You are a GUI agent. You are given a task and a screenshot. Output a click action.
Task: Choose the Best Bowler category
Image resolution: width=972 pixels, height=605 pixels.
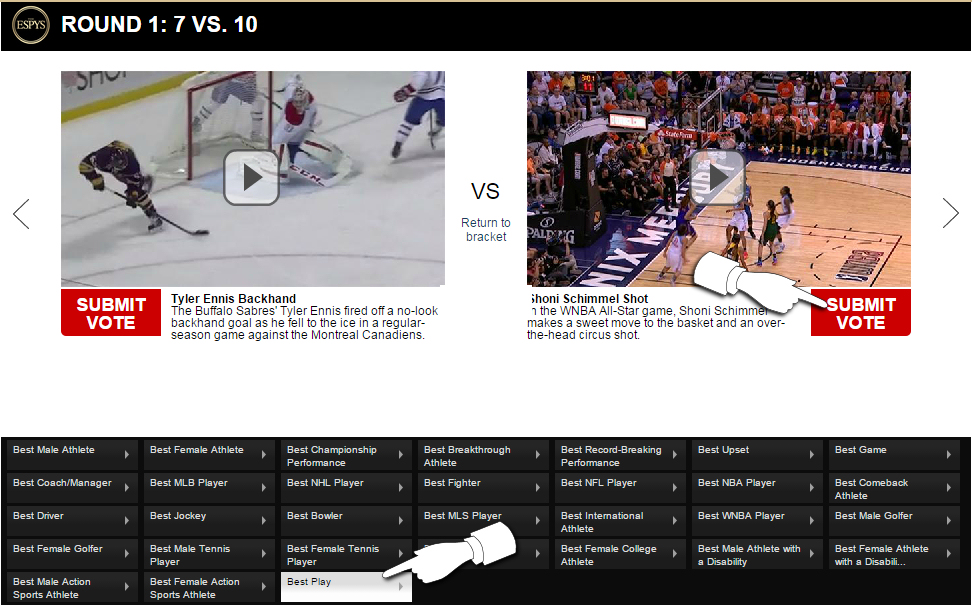click(x=346, y=520)
